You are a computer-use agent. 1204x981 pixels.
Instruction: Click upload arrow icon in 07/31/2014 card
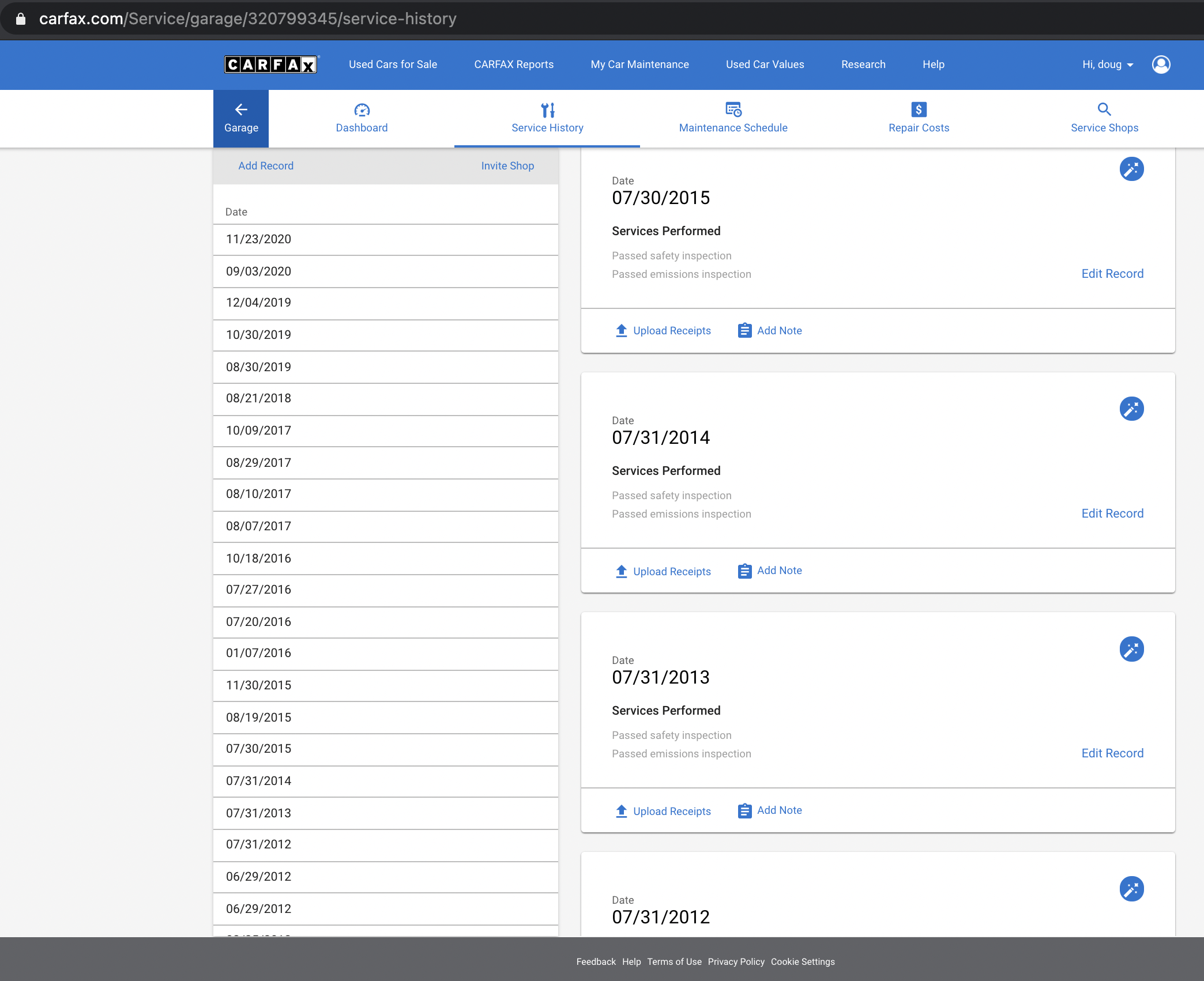pos(621,571)
